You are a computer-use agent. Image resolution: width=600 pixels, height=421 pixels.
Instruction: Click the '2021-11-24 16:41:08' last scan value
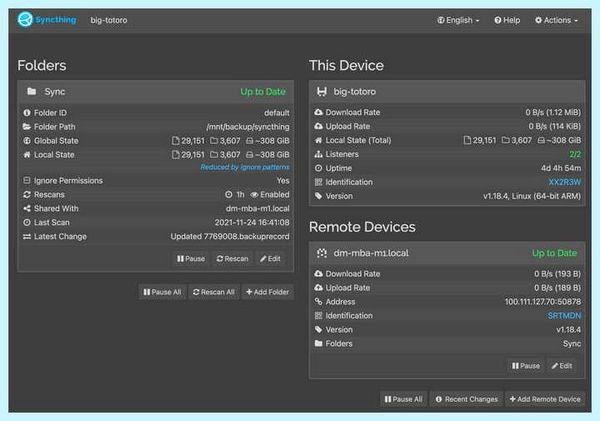(252, 222)
